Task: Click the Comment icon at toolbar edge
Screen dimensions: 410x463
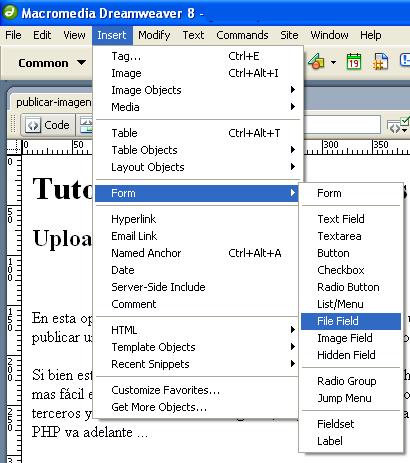Action: pos(405,61)
